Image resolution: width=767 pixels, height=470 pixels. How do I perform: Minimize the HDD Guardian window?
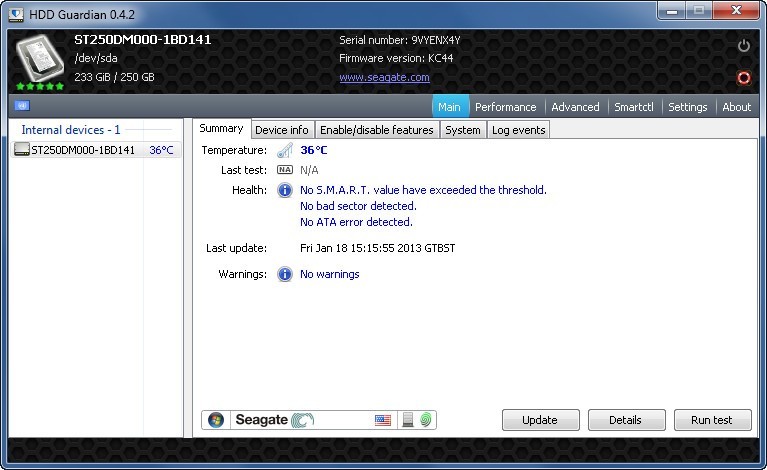click(672, 11)
